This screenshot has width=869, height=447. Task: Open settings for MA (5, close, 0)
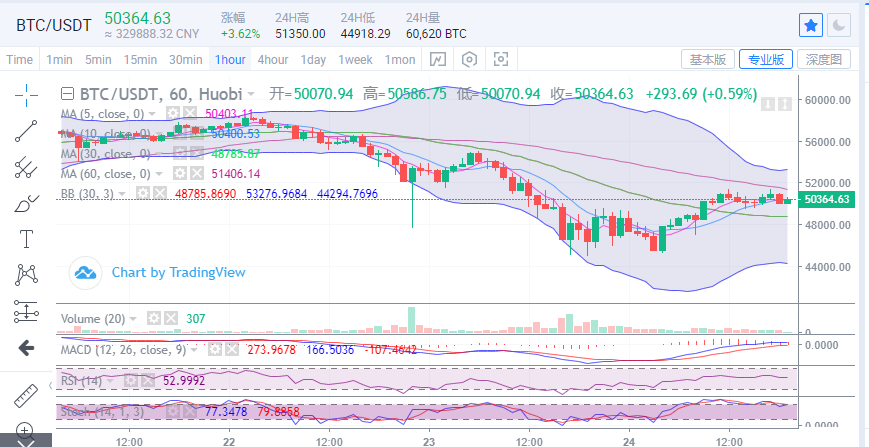coord(173,114)
